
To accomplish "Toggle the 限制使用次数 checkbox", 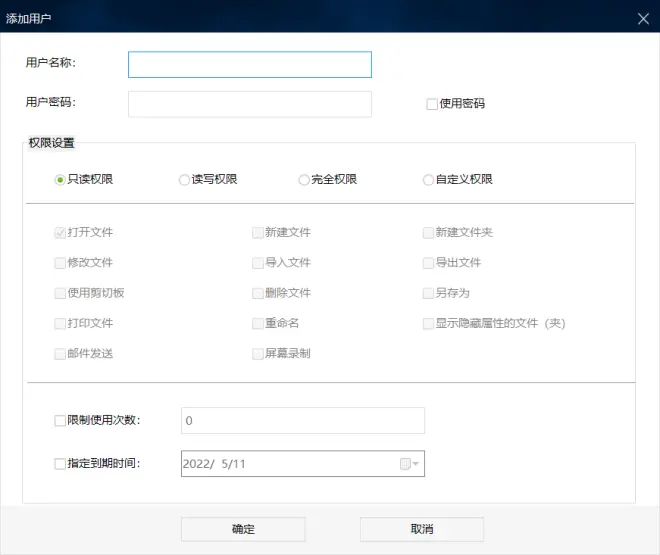I will pos(60,420).
